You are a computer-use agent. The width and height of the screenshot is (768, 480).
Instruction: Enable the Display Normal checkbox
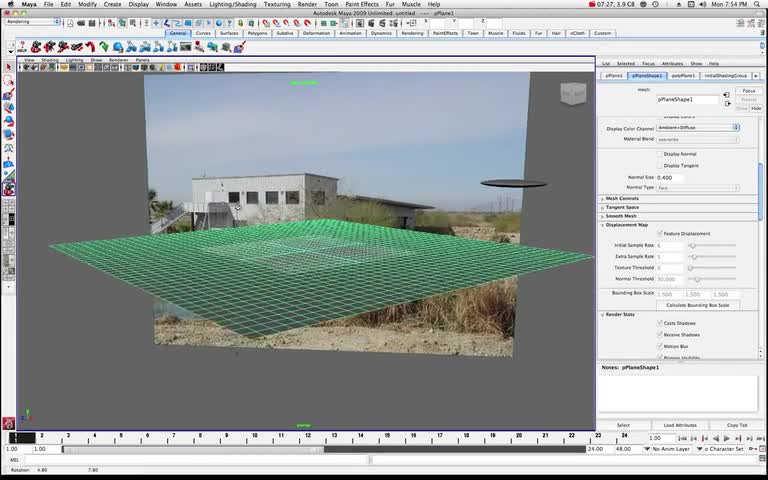pyautogui.click(x=659, y=154)
